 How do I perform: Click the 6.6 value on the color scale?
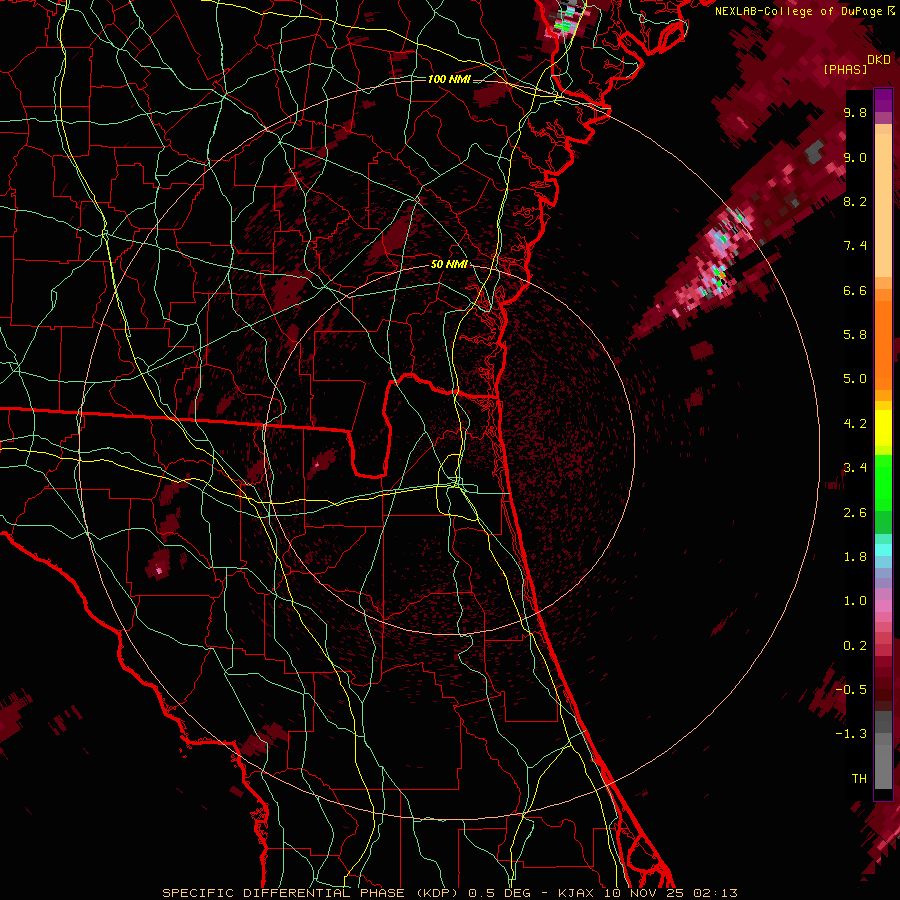[x=855, y=290]
